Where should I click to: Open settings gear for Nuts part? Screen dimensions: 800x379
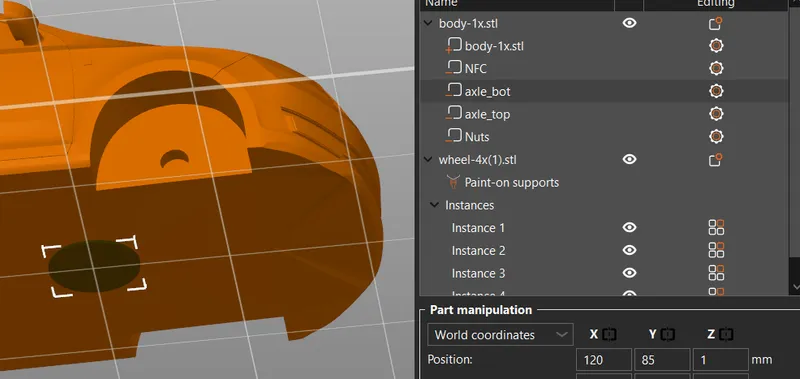716,137
